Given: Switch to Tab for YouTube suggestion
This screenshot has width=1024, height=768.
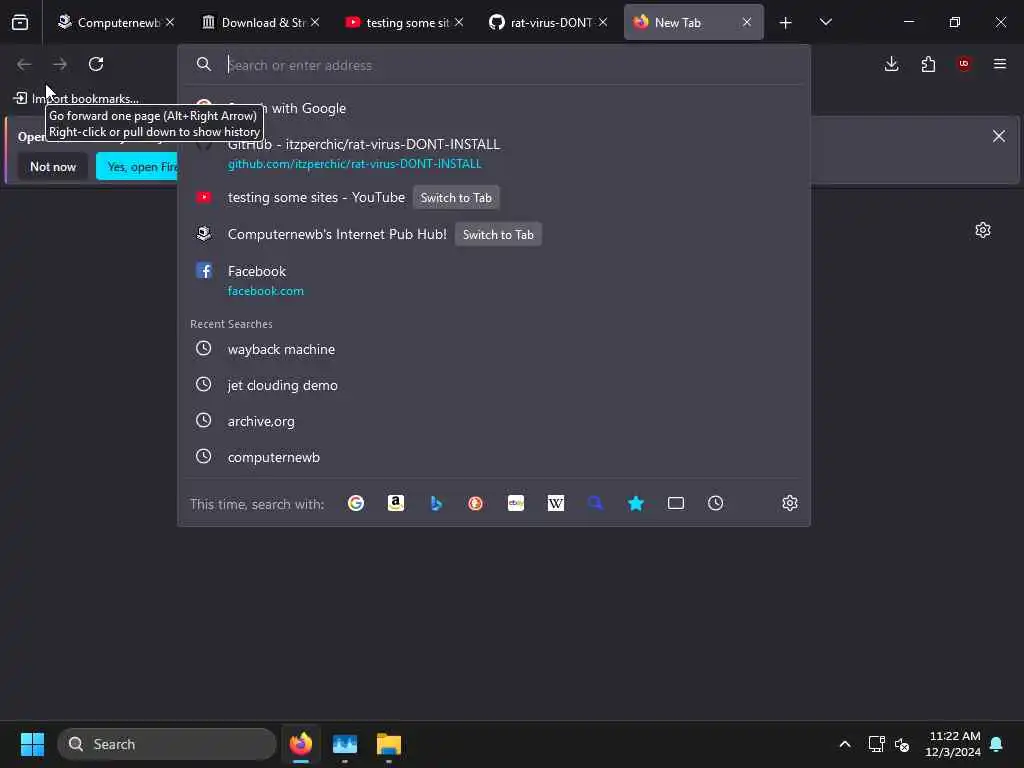Looking at the screenshot, I should 456,197.
